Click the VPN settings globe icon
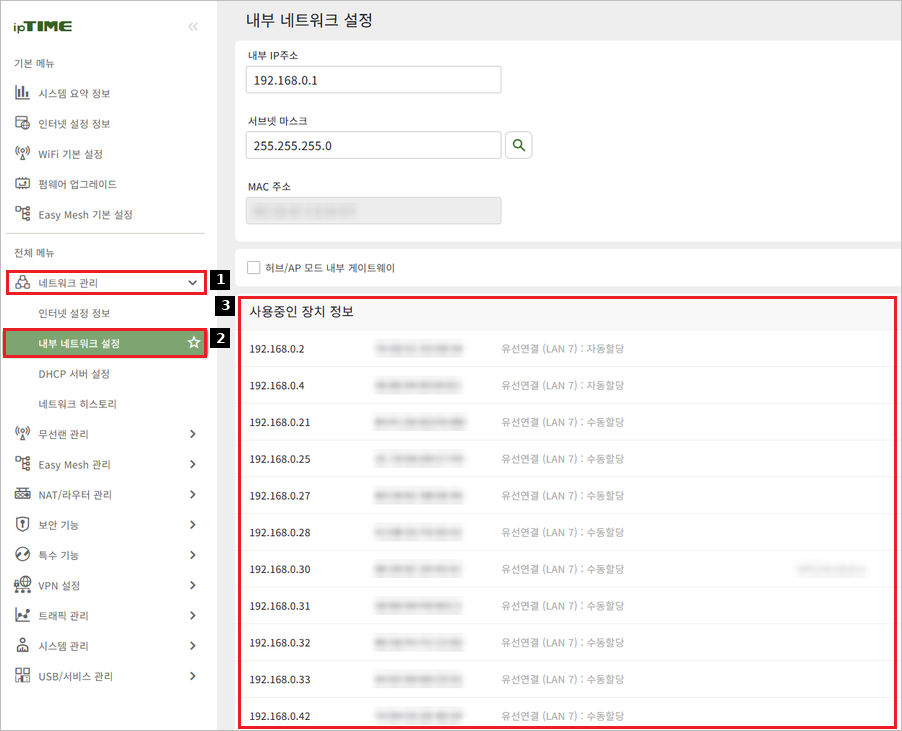This screenshot has height=731, width=902. (x=22, y=585)
